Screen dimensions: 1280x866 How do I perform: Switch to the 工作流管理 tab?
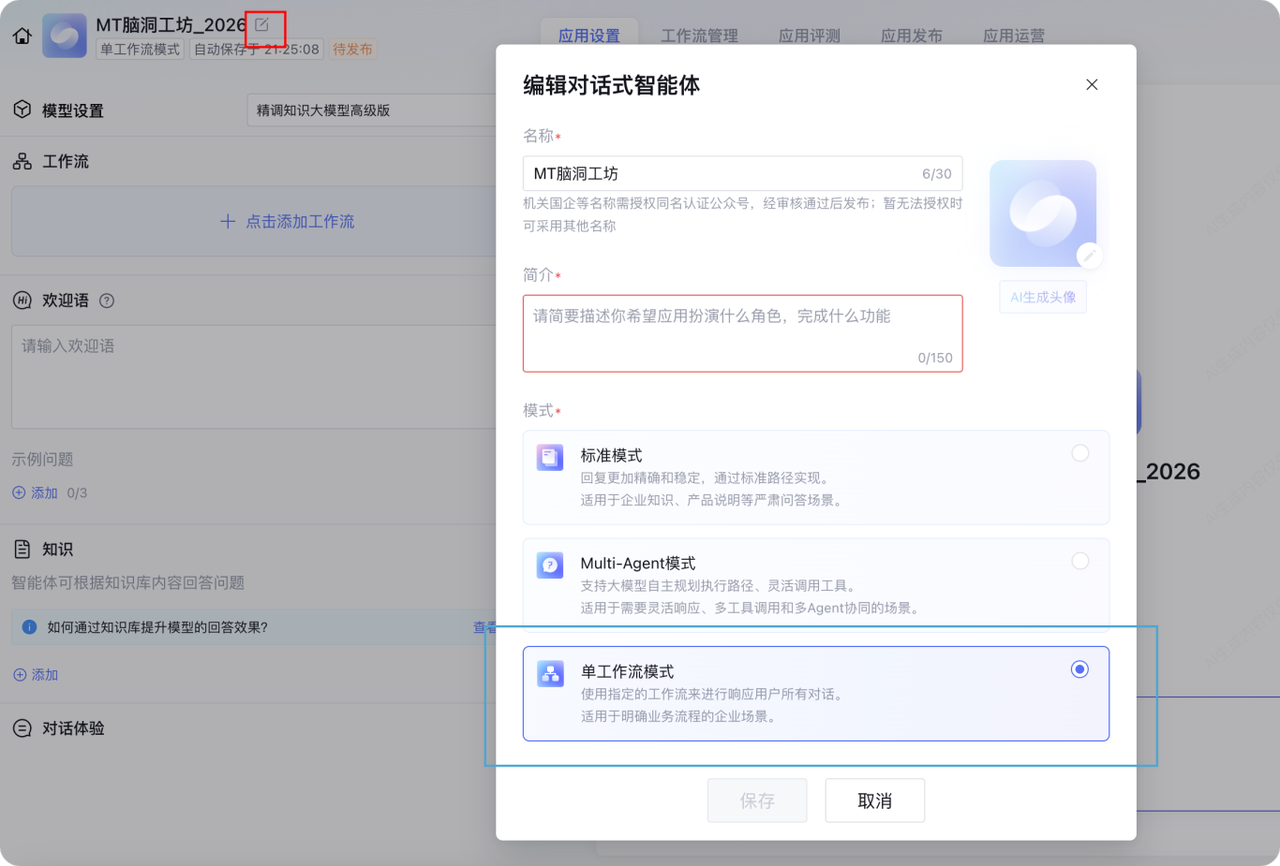pyautogui.click(x=699, y=36)
